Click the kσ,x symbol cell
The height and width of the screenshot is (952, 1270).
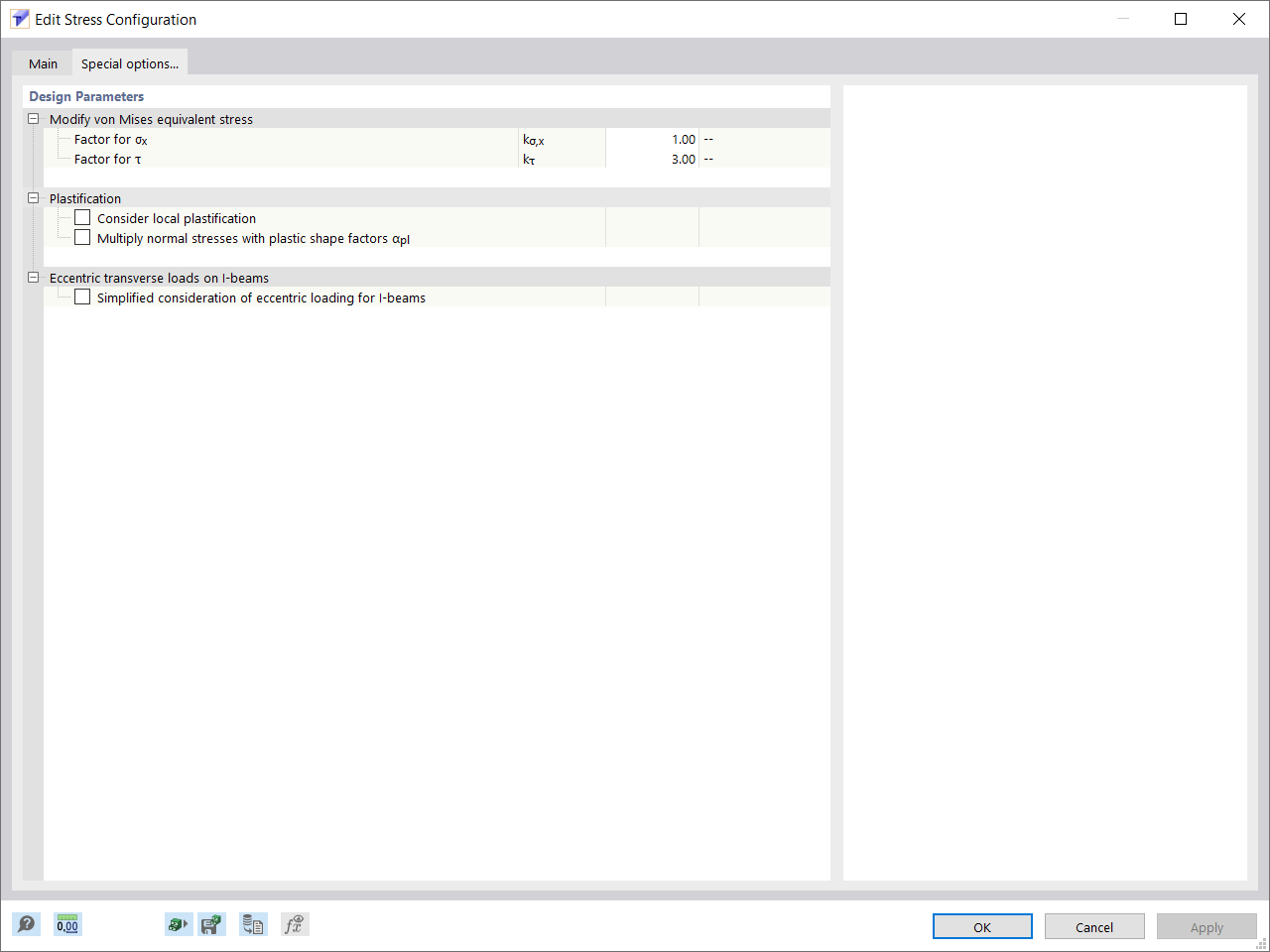tap(562, 139)
